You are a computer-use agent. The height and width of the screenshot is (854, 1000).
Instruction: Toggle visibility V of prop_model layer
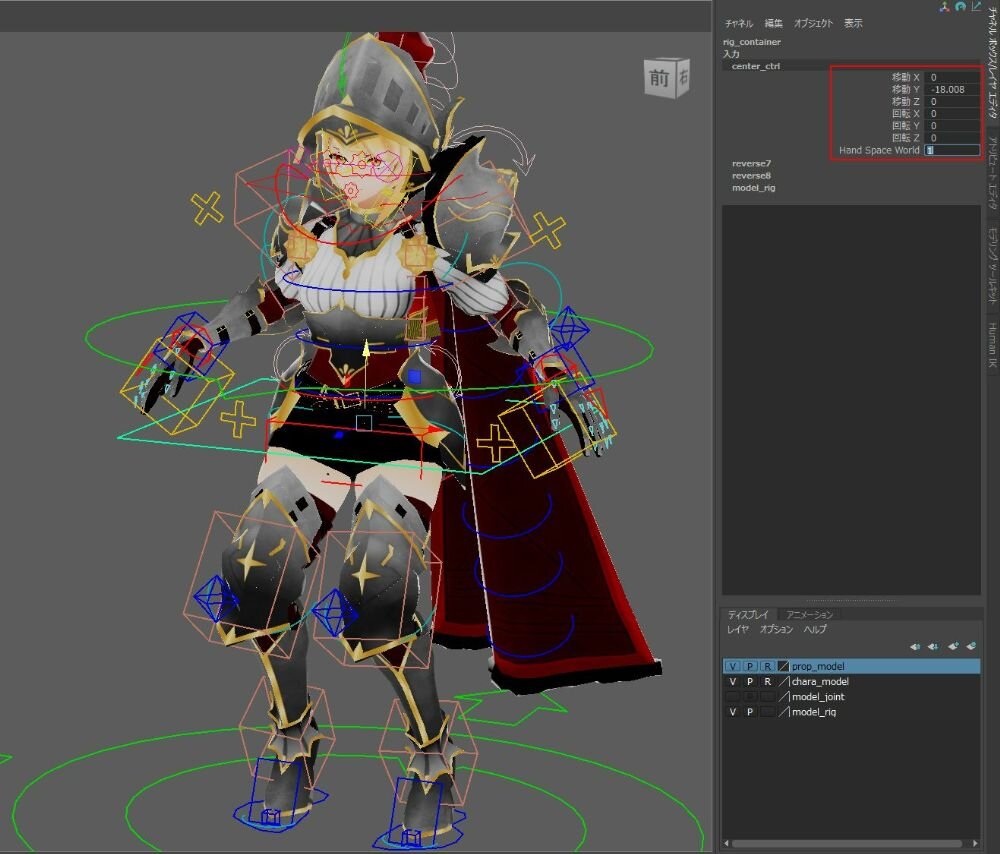733,666
